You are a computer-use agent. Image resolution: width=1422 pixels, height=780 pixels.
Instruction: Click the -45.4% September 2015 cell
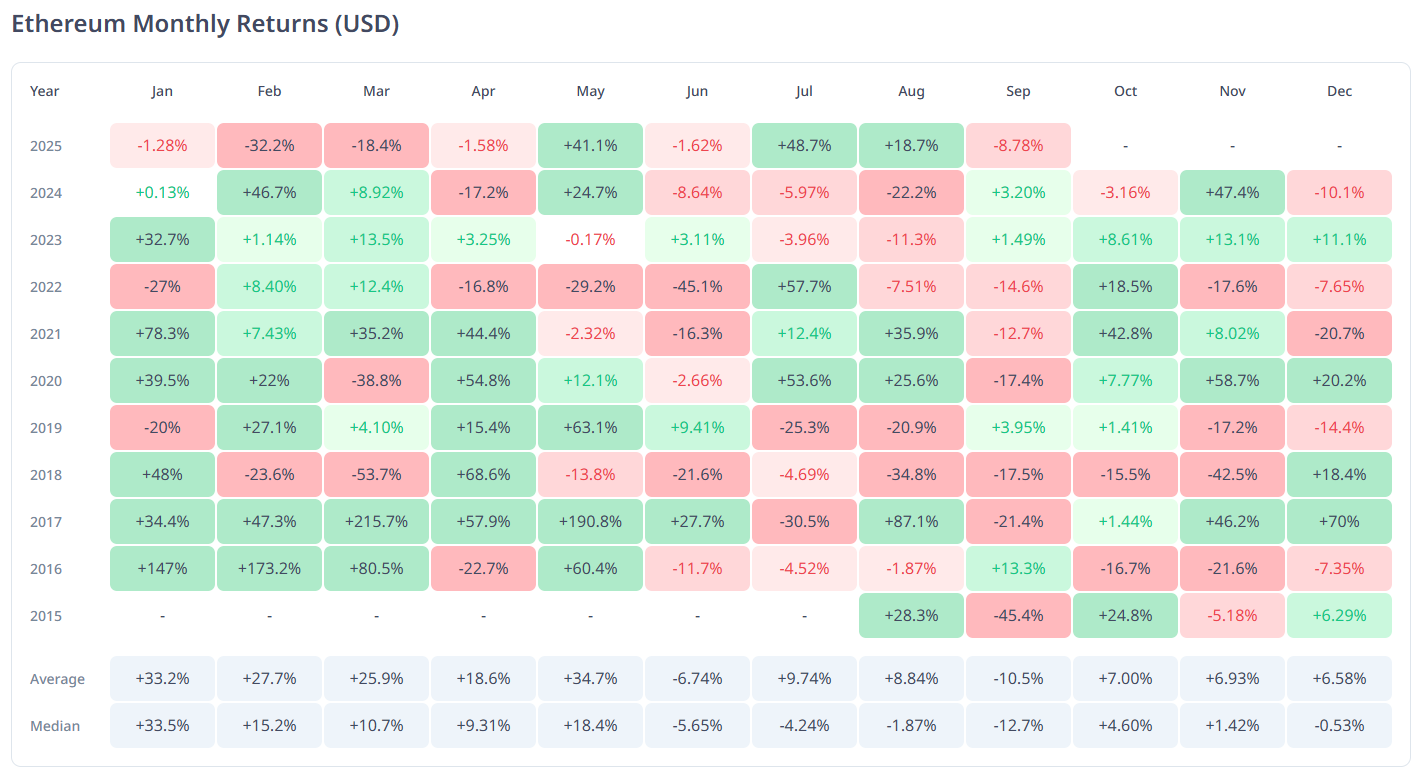coord(1018,616)
